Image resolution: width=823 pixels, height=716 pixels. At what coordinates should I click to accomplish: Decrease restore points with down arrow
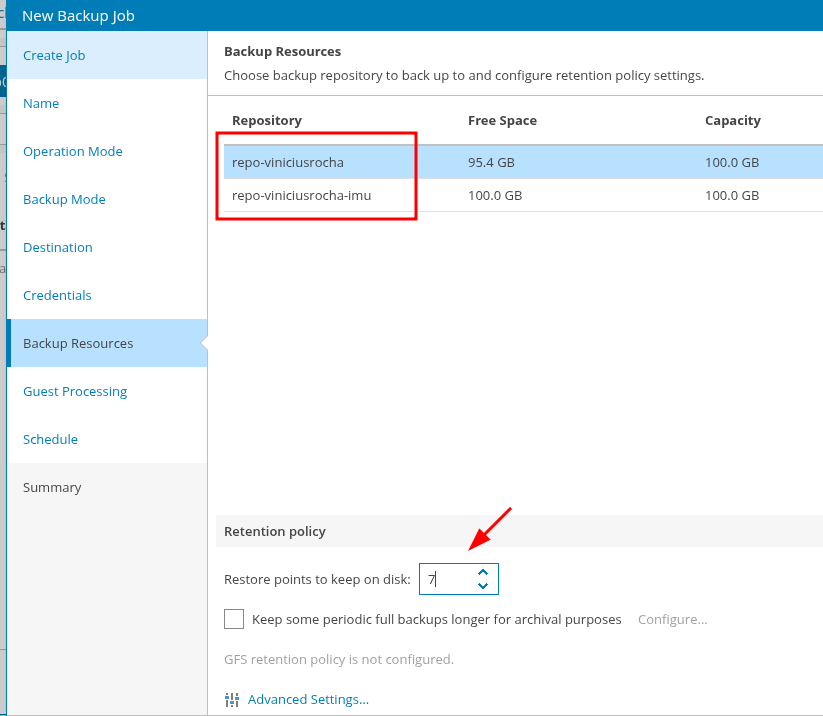(x=483, y=586)
